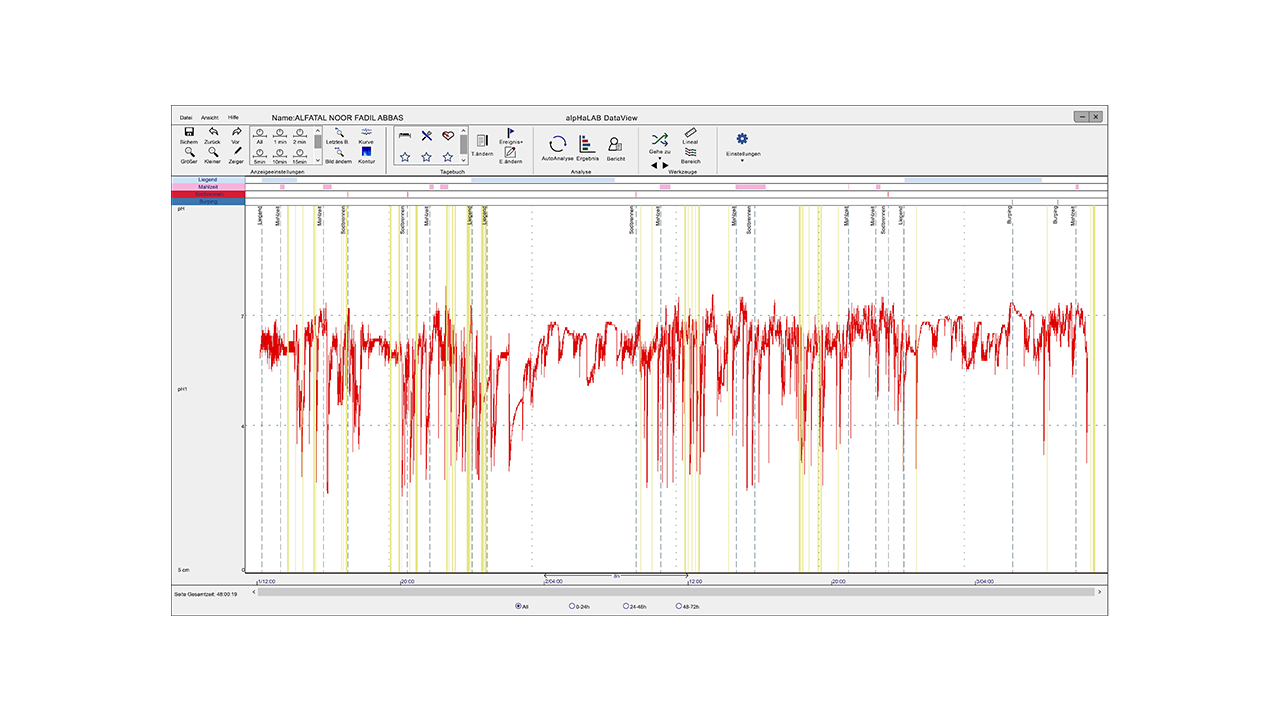Select the meal fork-and-knife diary icon
The width and height of the screenshot is (1280, 720).
(x=427, y=135)
